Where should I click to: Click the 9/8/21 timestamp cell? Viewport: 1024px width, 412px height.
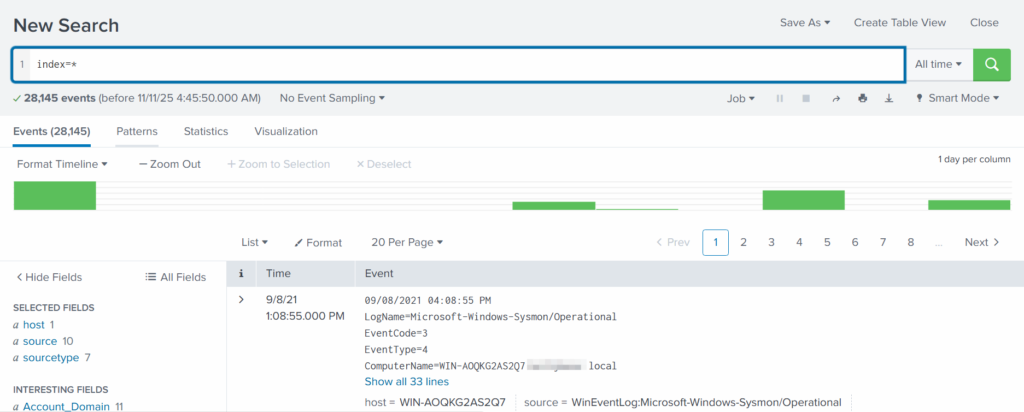pos(305,308)
